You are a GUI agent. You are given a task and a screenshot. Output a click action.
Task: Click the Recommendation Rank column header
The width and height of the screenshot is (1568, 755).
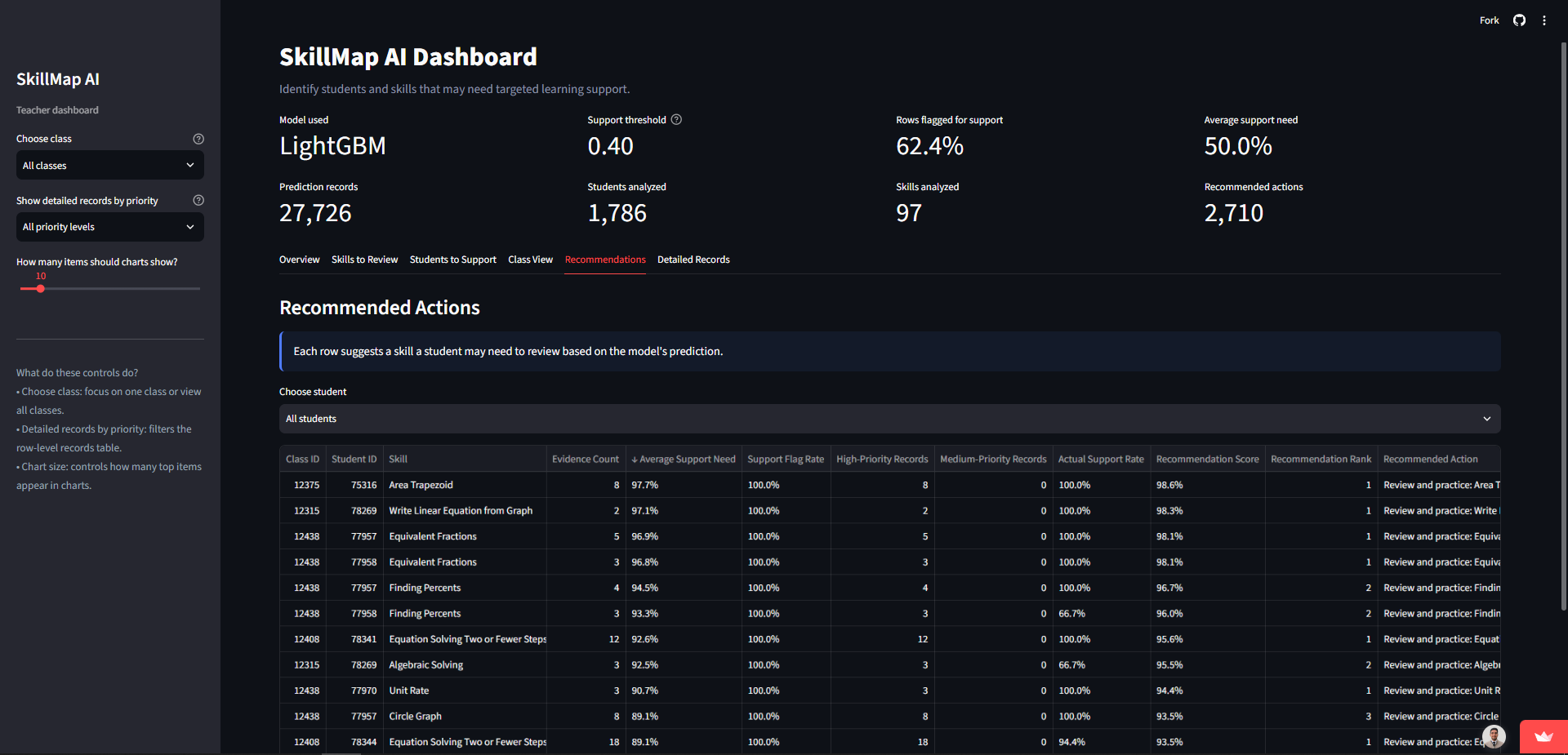coord(1321,459)
